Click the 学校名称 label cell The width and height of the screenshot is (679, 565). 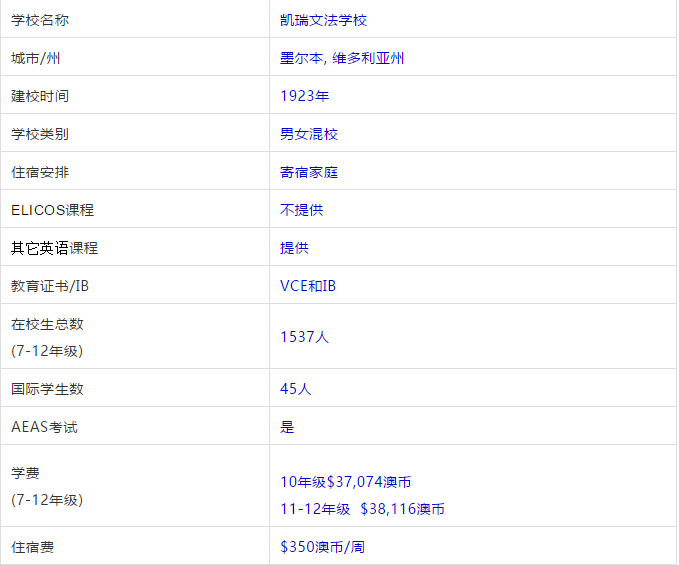tap(40, 20)
